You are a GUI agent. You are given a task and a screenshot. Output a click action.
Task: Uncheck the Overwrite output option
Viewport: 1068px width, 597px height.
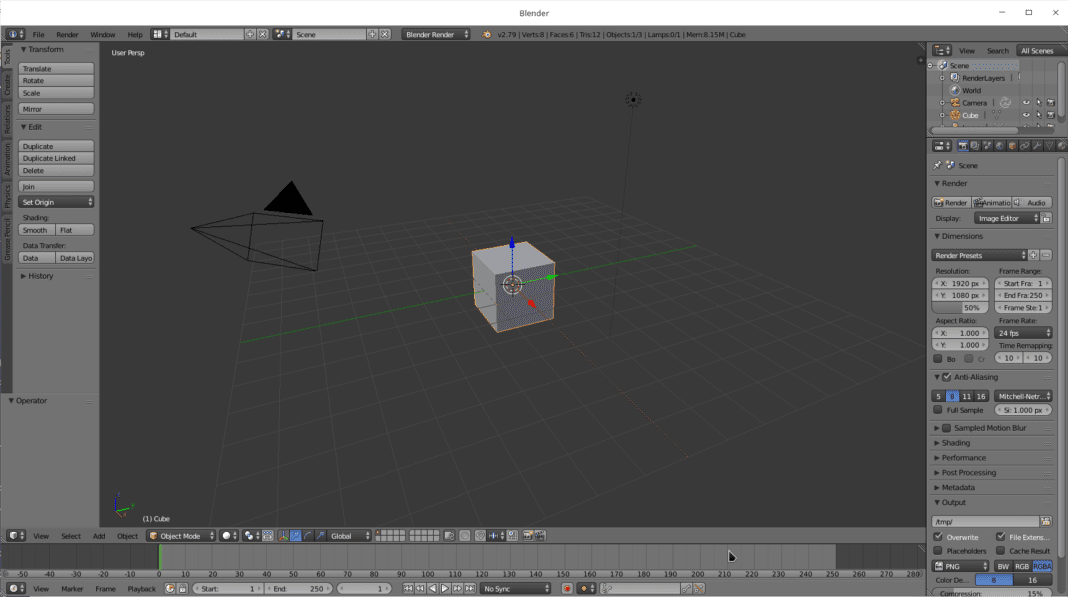click(938, 537)
